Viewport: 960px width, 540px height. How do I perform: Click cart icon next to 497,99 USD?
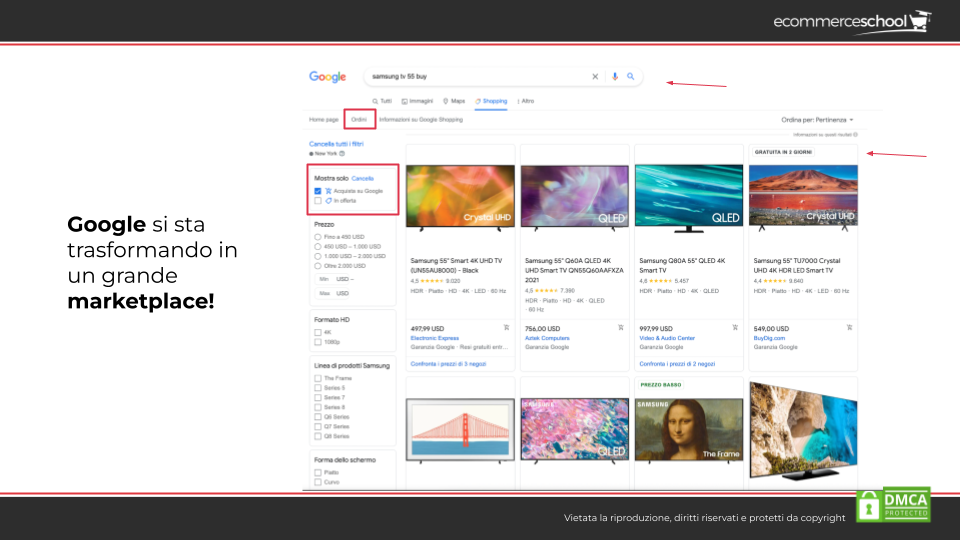[506, 327]
